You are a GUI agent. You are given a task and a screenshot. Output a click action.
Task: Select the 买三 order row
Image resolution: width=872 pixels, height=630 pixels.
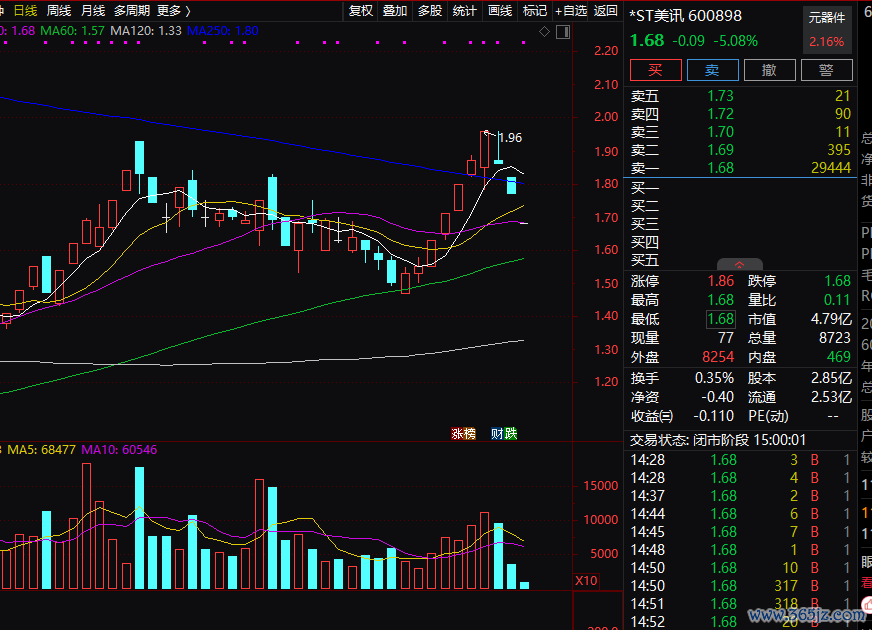[x=740, y=224]
